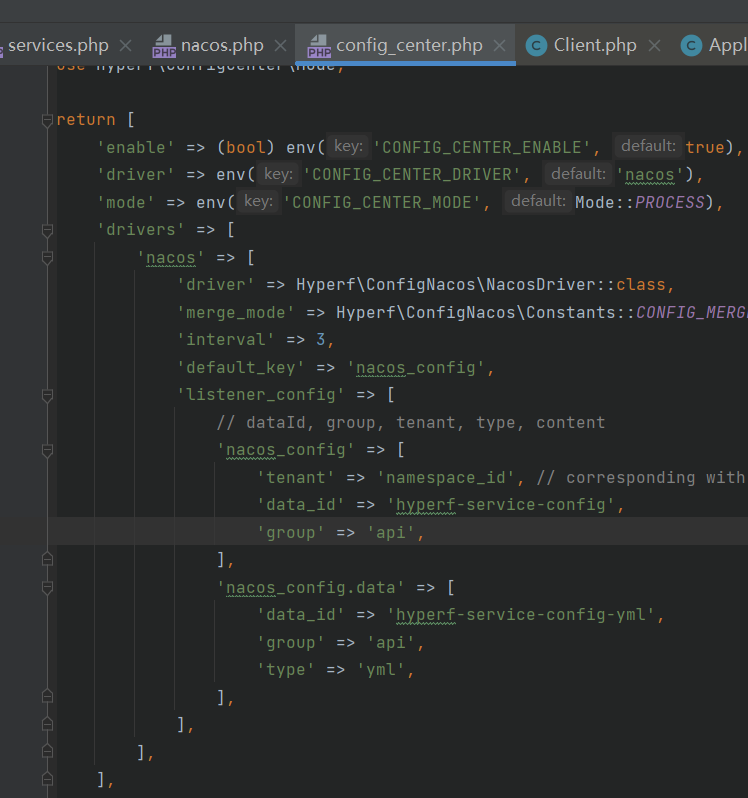Click the 'CONFIG_CENTER_ENABLE' string

coord(481,148)
